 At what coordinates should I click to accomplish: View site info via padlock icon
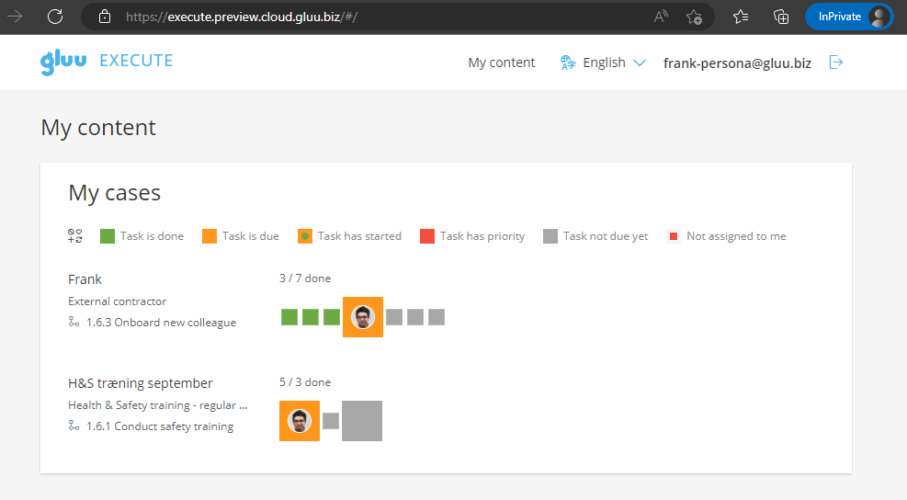pyautogui.click(x=104, y=16)
